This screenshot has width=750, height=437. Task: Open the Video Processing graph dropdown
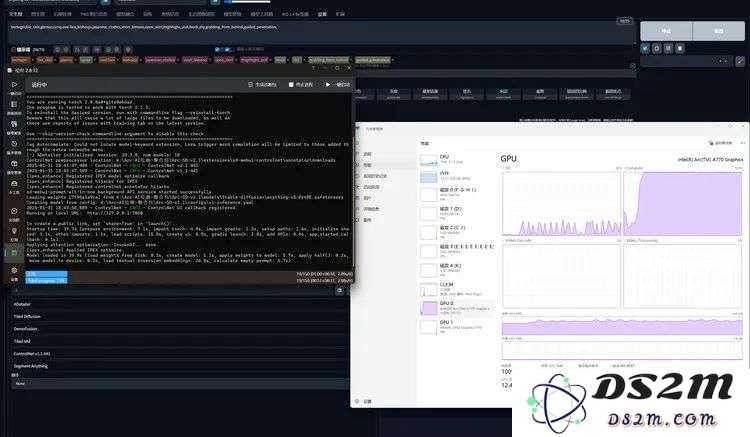[641, 240]
